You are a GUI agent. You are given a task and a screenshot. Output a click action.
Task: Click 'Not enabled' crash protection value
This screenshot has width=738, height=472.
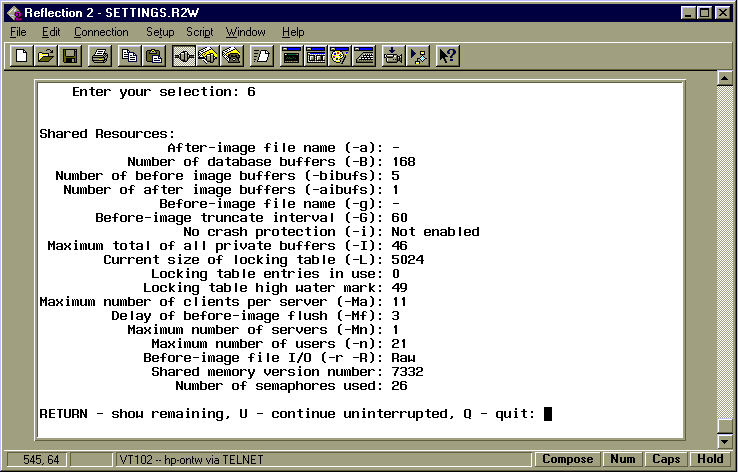click(435, 232)
